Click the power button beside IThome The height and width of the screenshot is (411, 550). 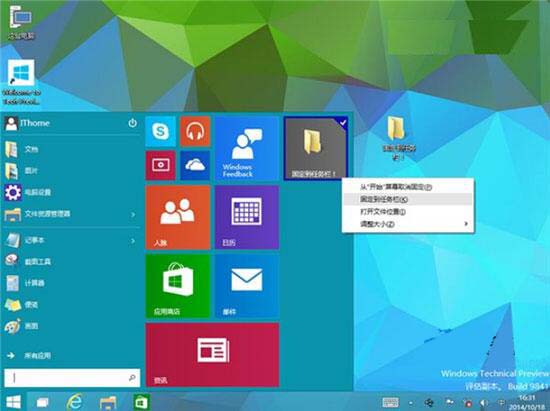pyautogui.click(x=132, y=123)
